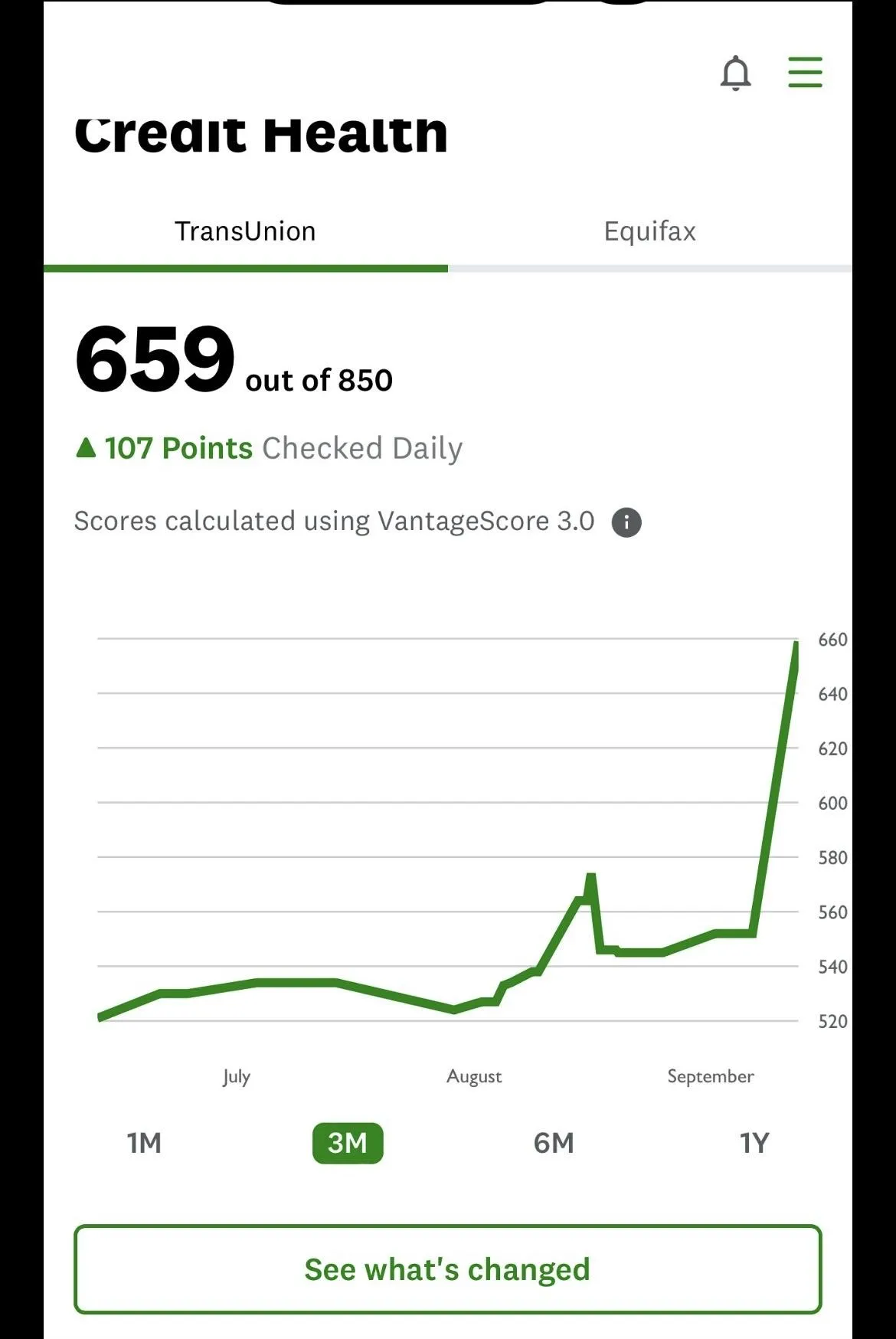Screen dimensions: 896x1339
Task: Tap the green points-increase arrow
Action: (x=87, y=447)
